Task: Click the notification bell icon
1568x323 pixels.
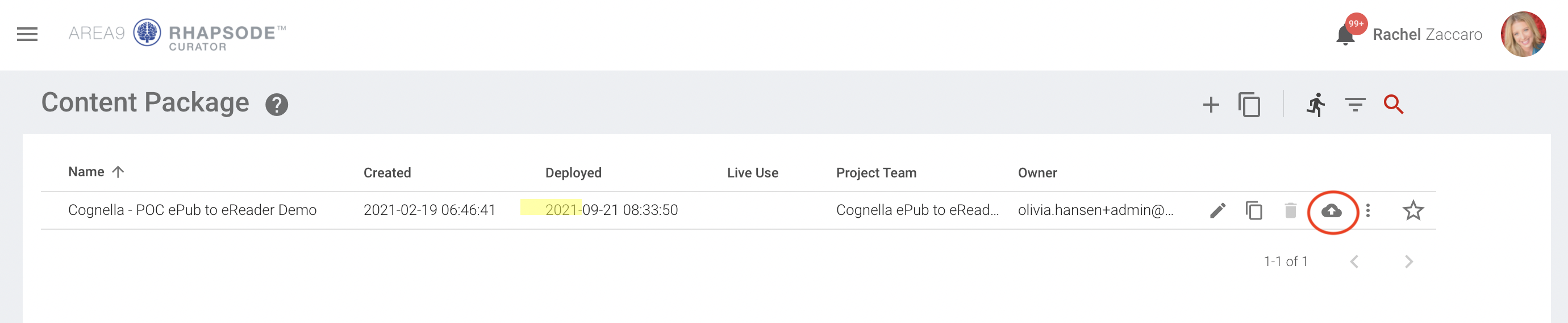Action: [1345, 35]
